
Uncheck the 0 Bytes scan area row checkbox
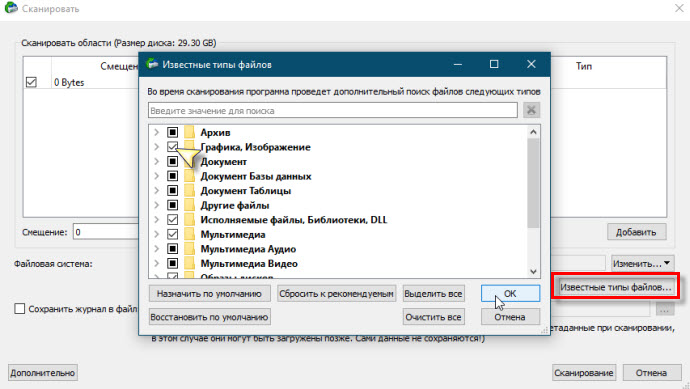pos(31,82)
